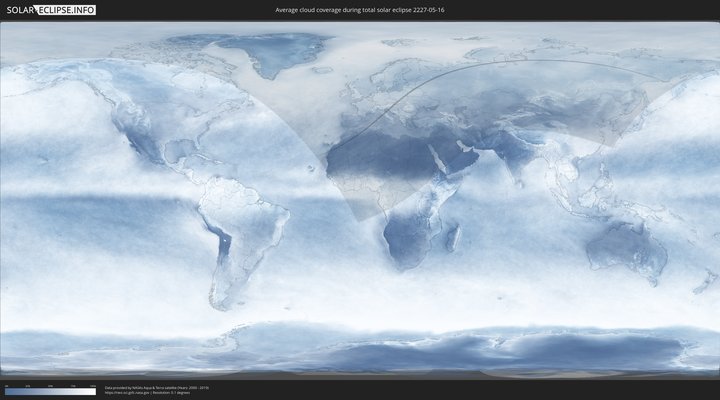Click the SOLAR ECLIPSE.INFO logo
The width and height of the screenshot is (720, 400).
(52, 9)
